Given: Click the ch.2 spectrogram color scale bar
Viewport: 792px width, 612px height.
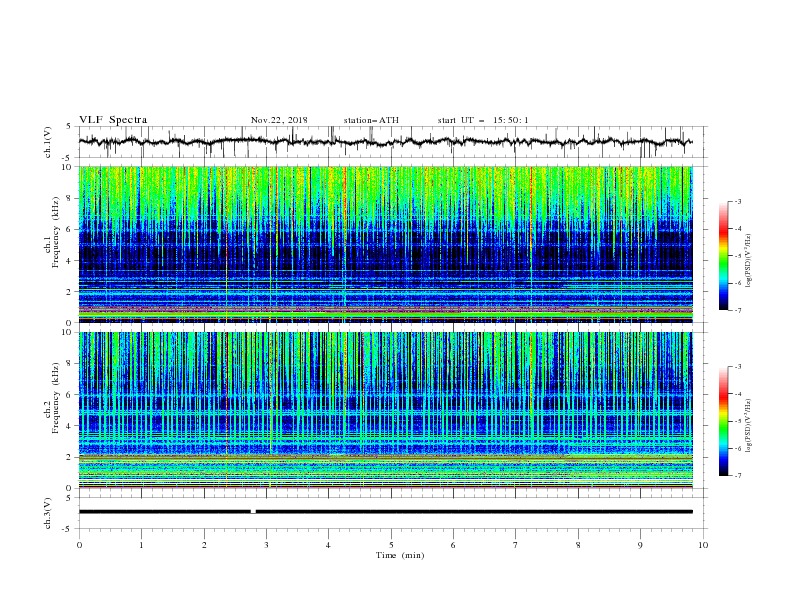Looking at the screenshot, I should pyautogui.click(x=723, y=421).
